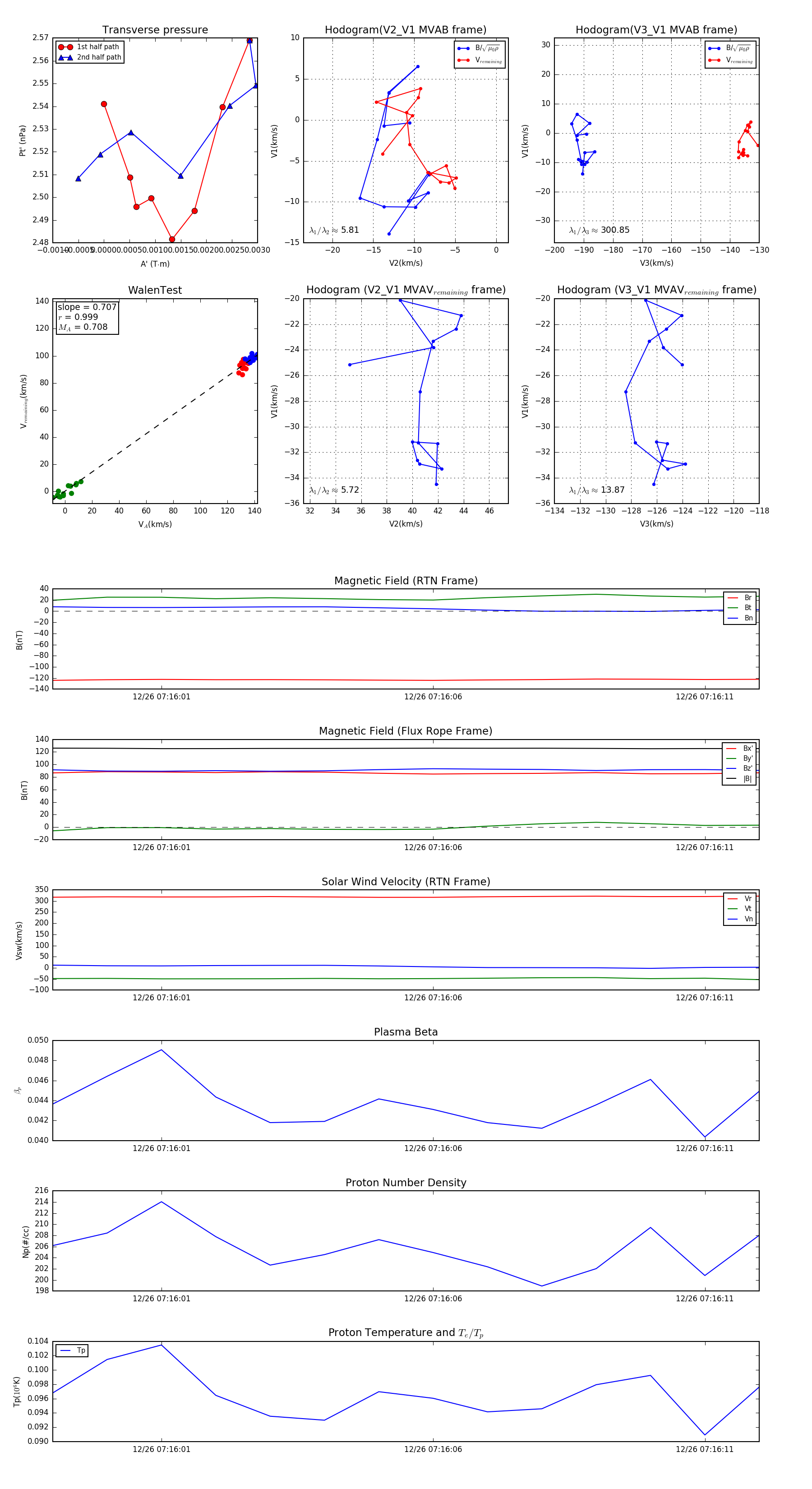Viewport: 812px width, 1489px height.
Task: Click the 'slope = 0.707' text in WalenTest
Action: click(87, 307)
